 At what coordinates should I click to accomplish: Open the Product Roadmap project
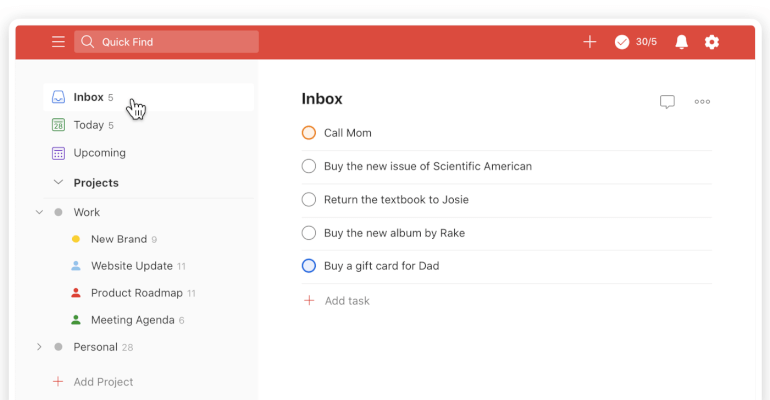(137, 293)
